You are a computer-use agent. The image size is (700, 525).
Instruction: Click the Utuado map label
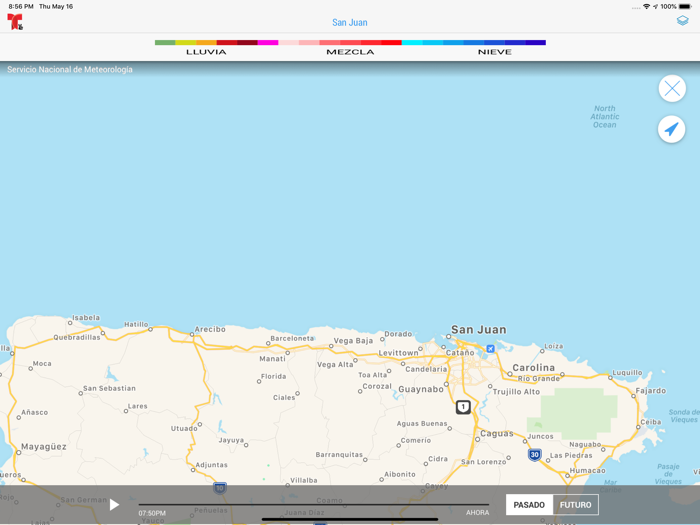(184, 428)
